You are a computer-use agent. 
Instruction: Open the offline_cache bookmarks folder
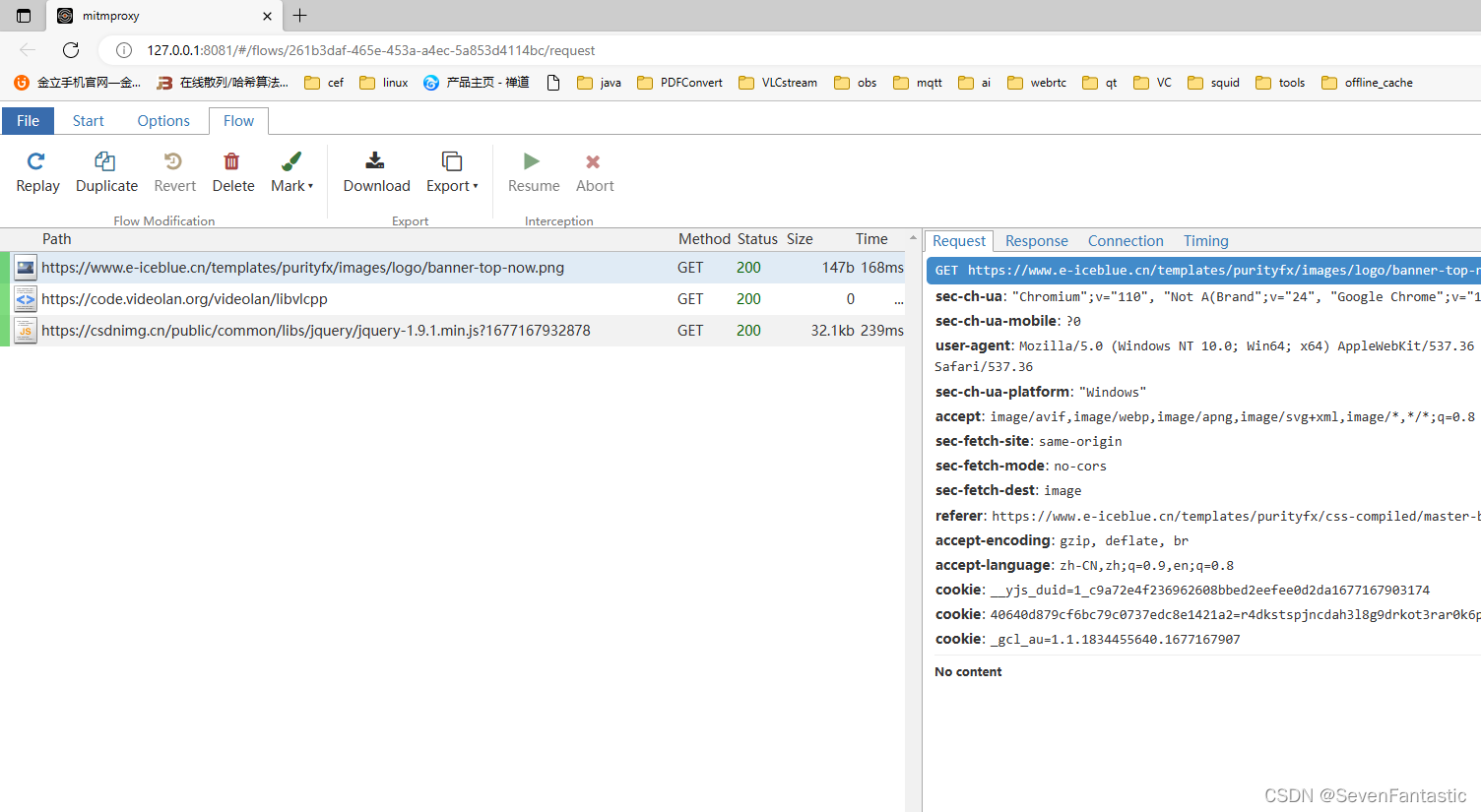coord(1368,83)
